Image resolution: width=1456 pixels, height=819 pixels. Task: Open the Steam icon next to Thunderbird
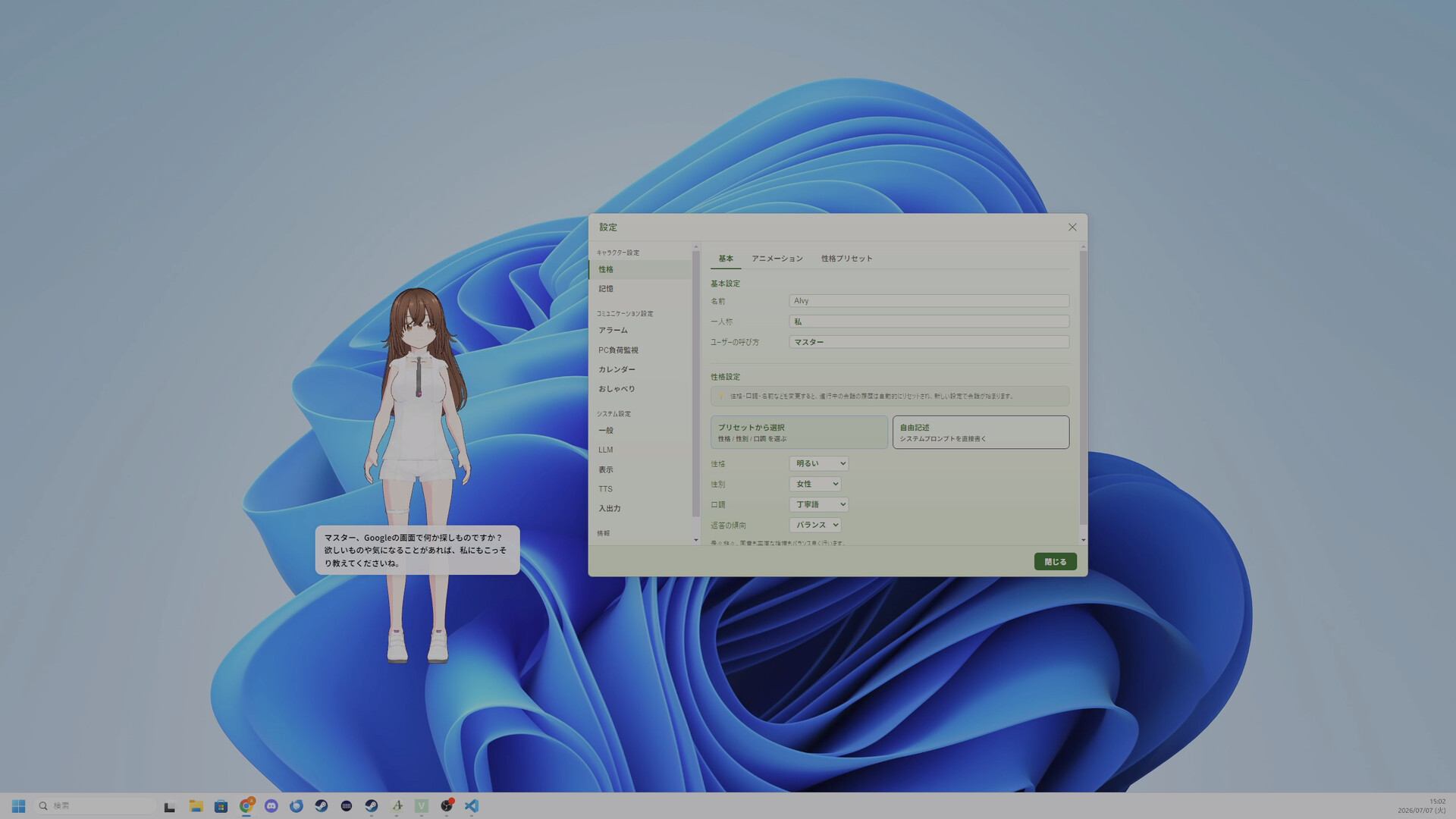(x=322, y=806)
